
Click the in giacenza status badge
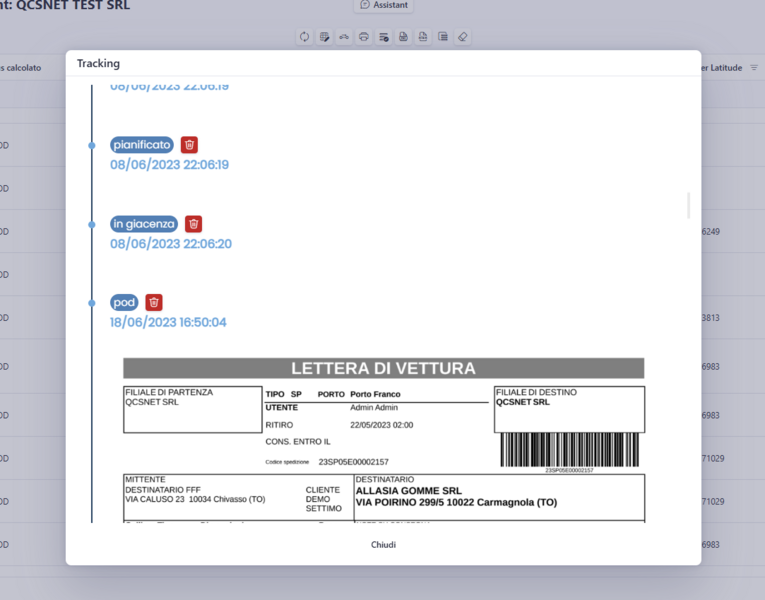(144, 224)
